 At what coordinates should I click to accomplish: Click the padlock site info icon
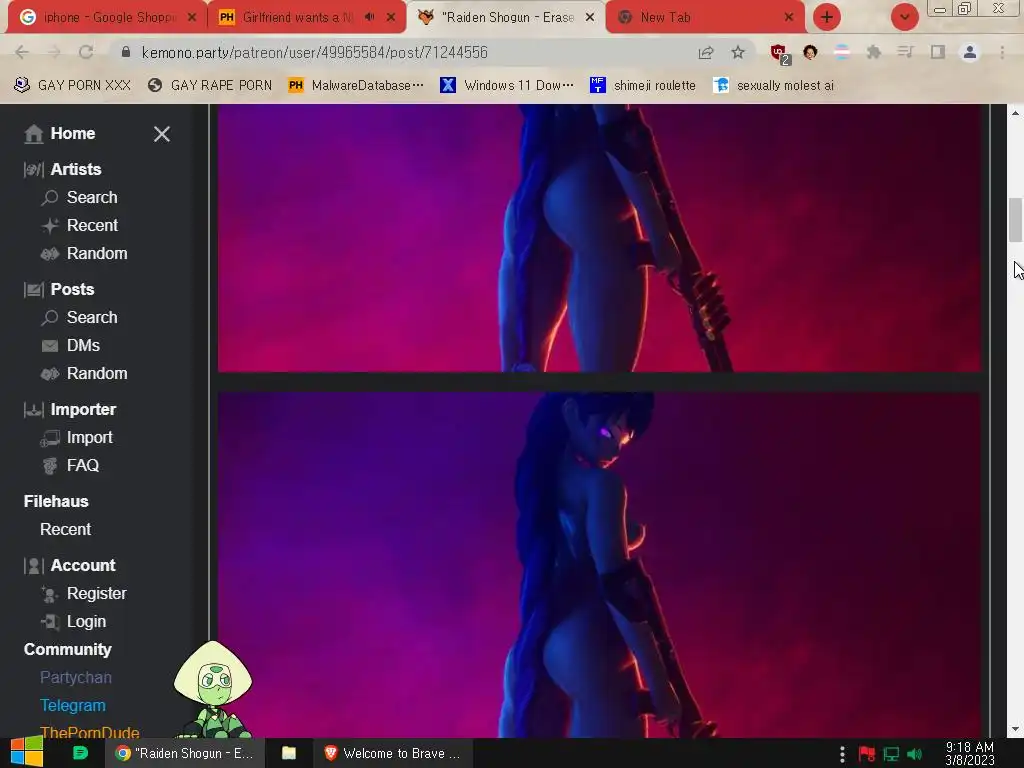coord(126,52)
